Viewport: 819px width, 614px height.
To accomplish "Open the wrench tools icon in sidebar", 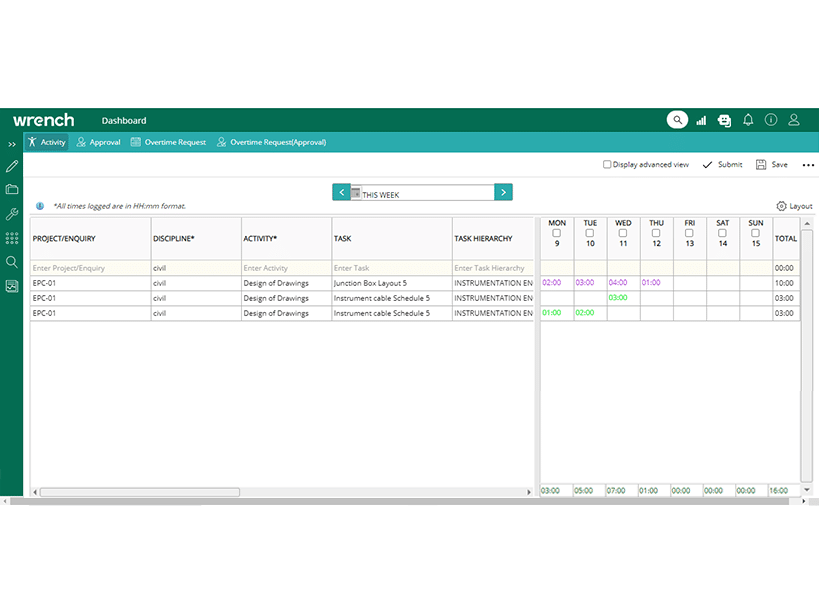I will (11, 214).
